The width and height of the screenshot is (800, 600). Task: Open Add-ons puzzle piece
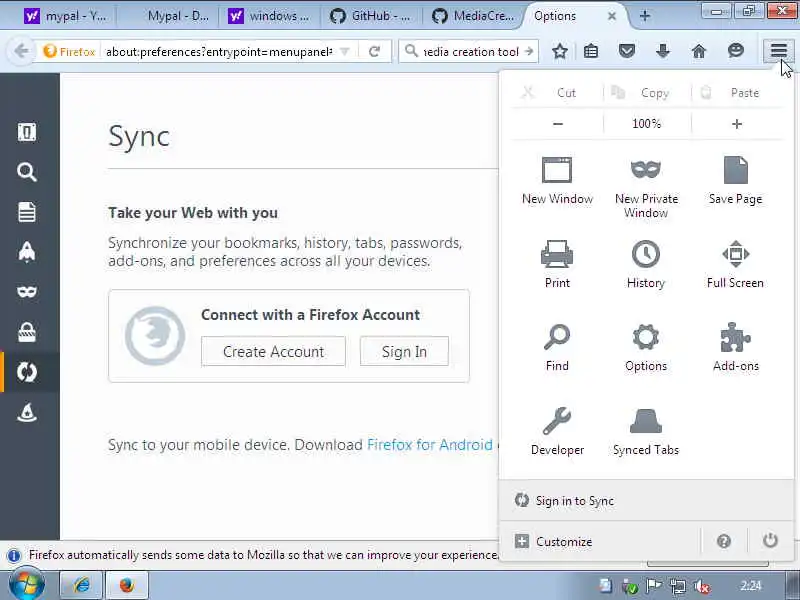pos(735,348)
